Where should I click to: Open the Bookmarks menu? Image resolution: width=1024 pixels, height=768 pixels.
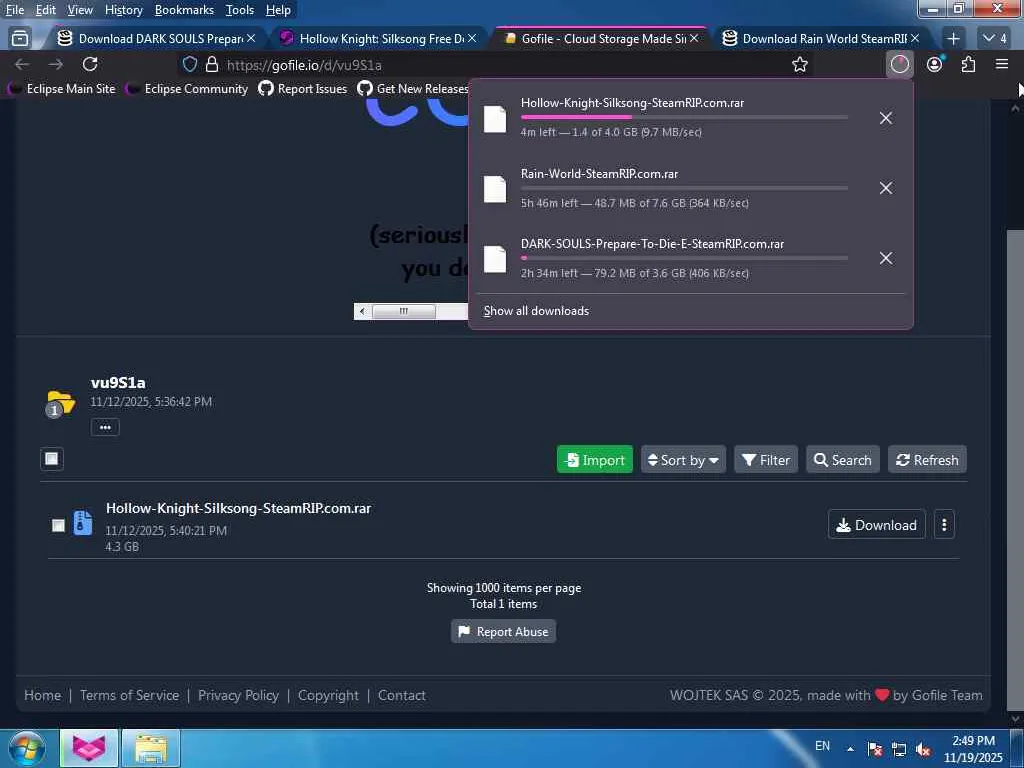point(184,10)
